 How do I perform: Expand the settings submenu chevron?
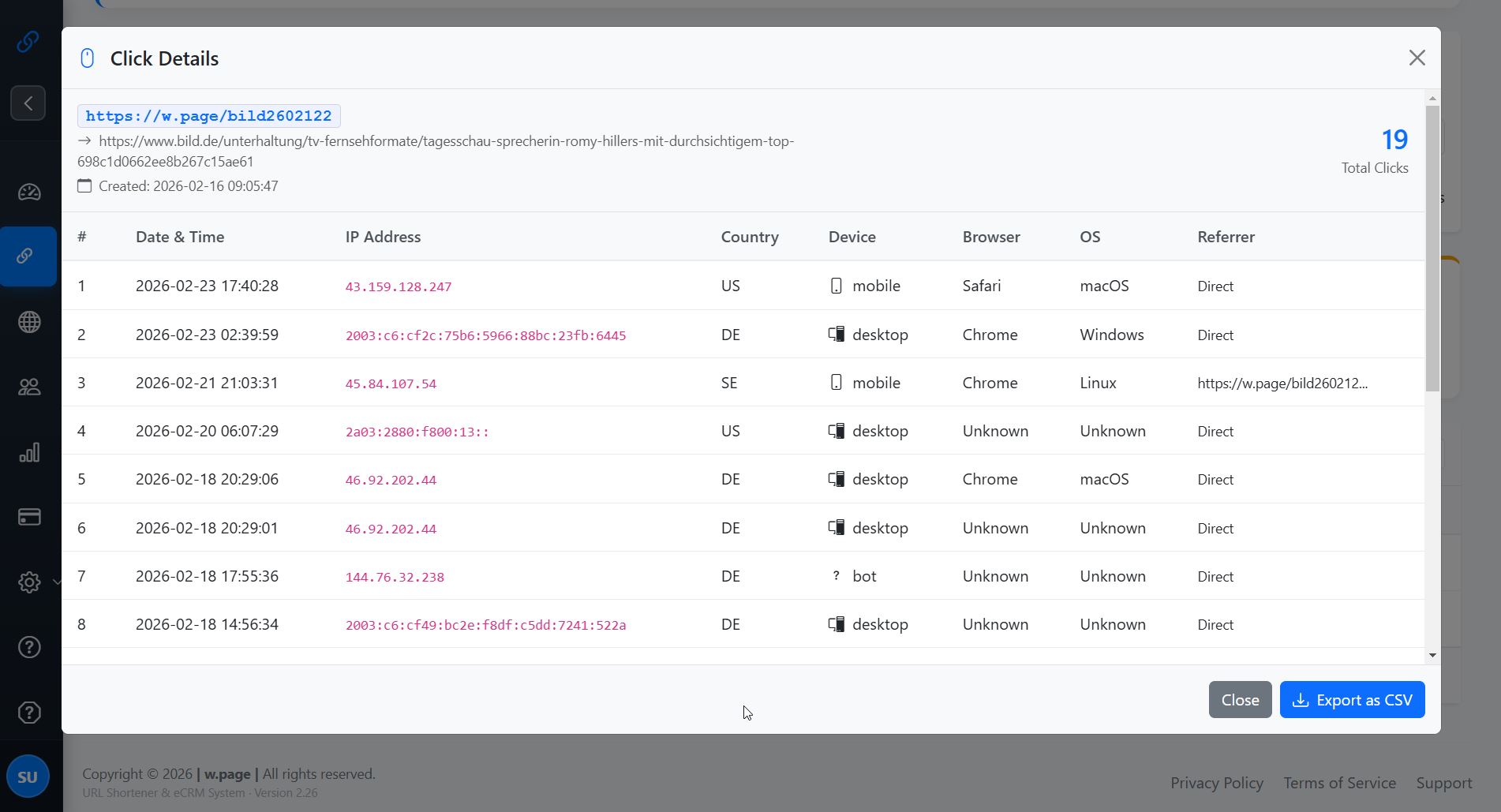click(x=55, y=582)
